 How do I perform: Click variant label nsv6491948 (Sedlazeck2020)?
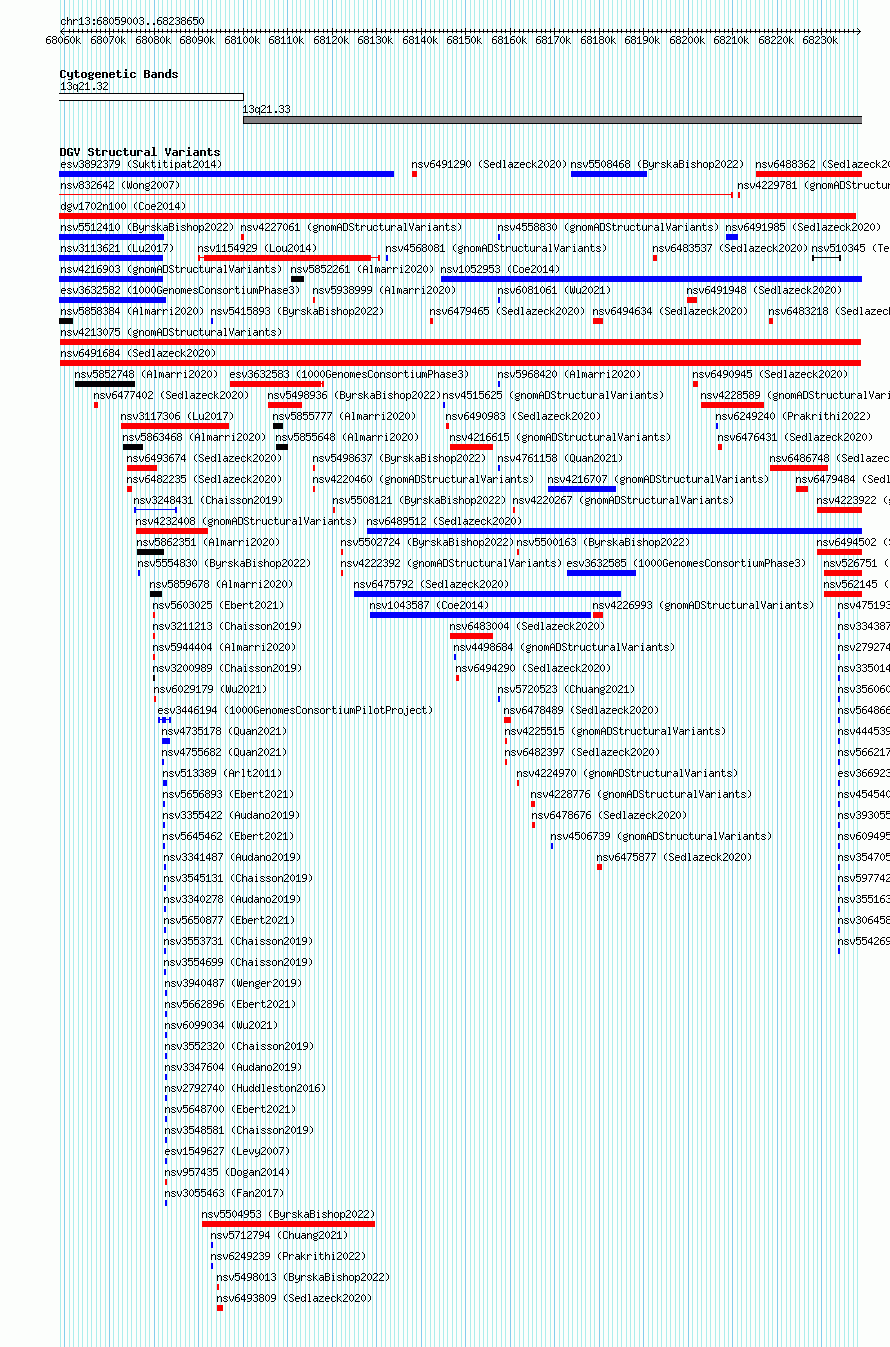click(x=765, y=290)
